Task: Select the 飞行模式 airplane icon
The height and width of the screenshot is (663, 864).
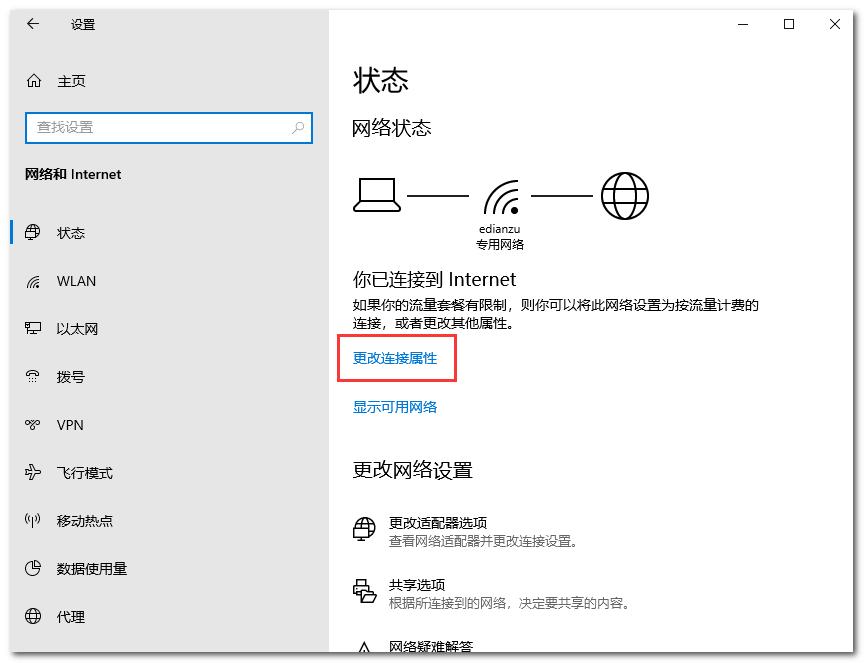Action: point(33,473)
